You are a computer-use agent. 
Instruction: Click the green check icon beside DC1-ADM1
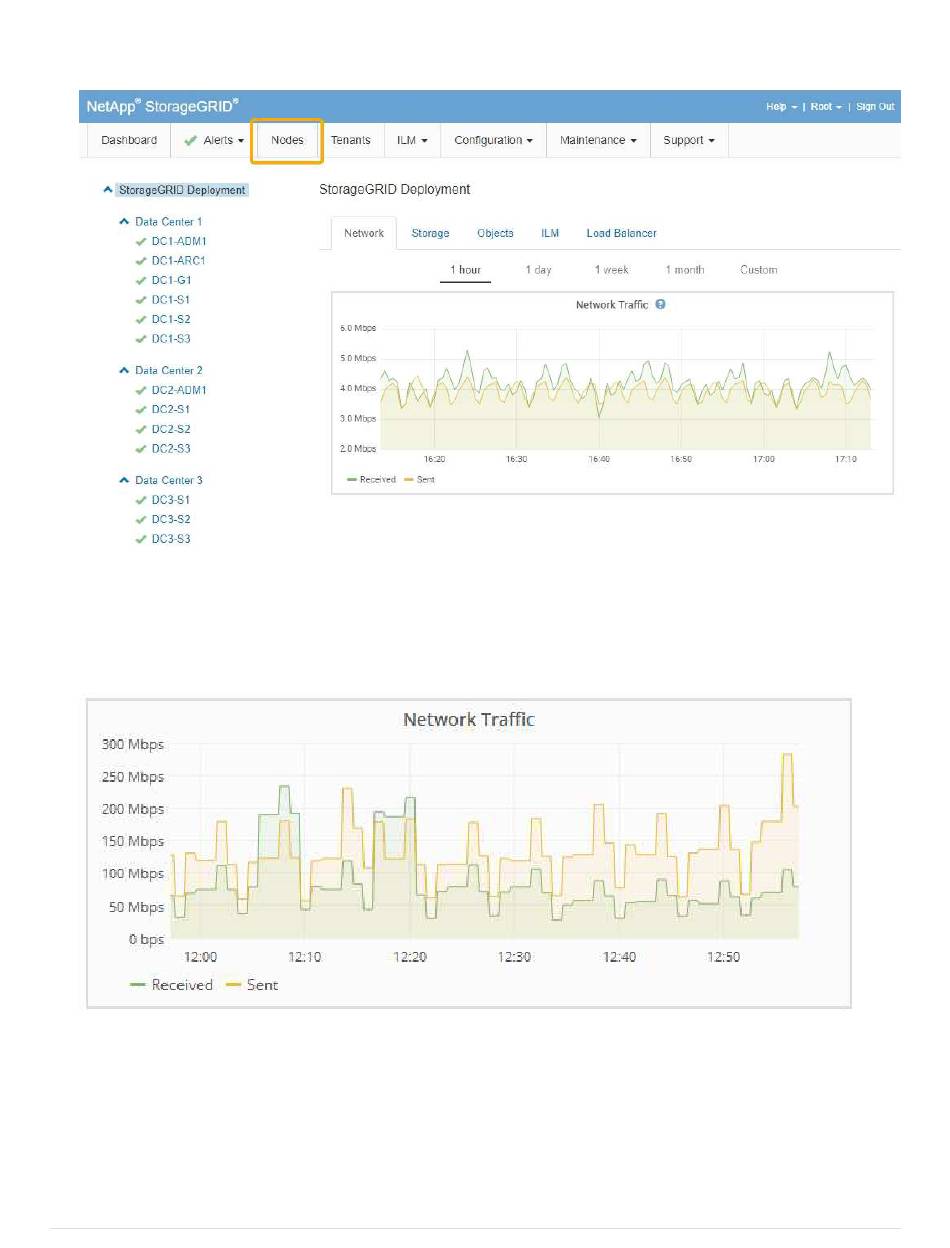click(x=141, y=241)
